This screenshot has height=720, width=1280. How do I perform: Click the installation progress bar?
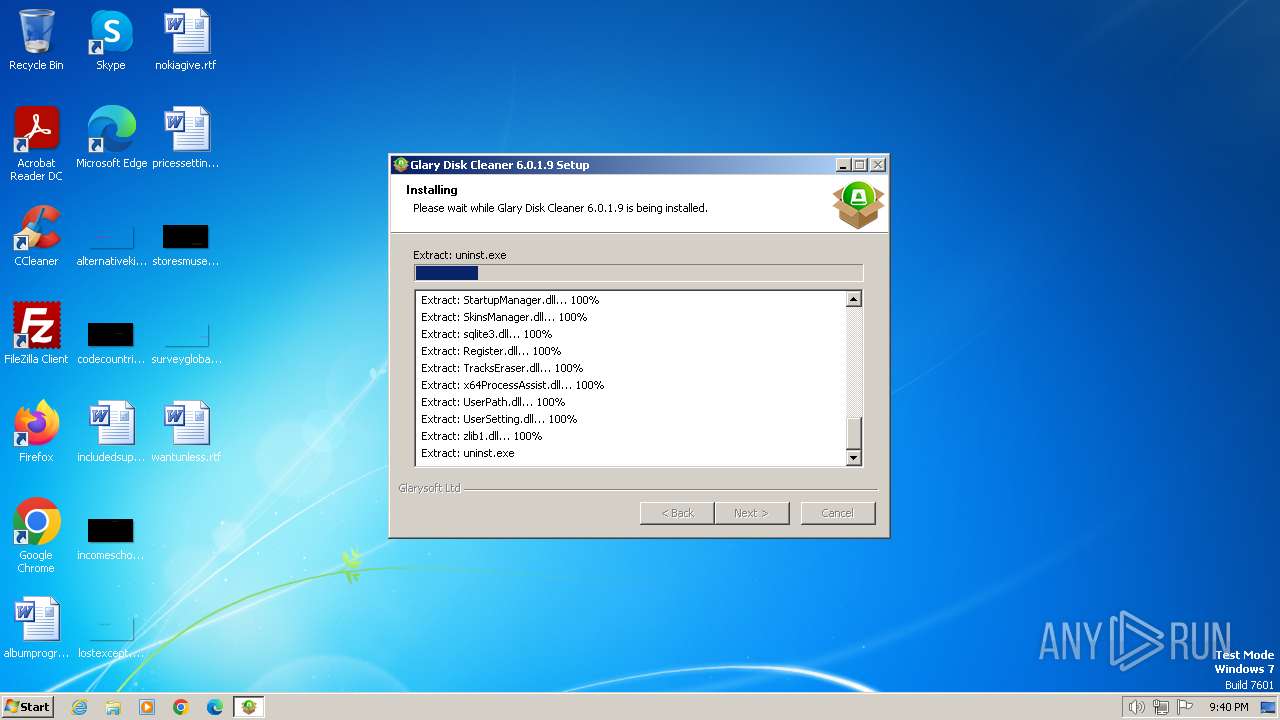click(638, 273)
